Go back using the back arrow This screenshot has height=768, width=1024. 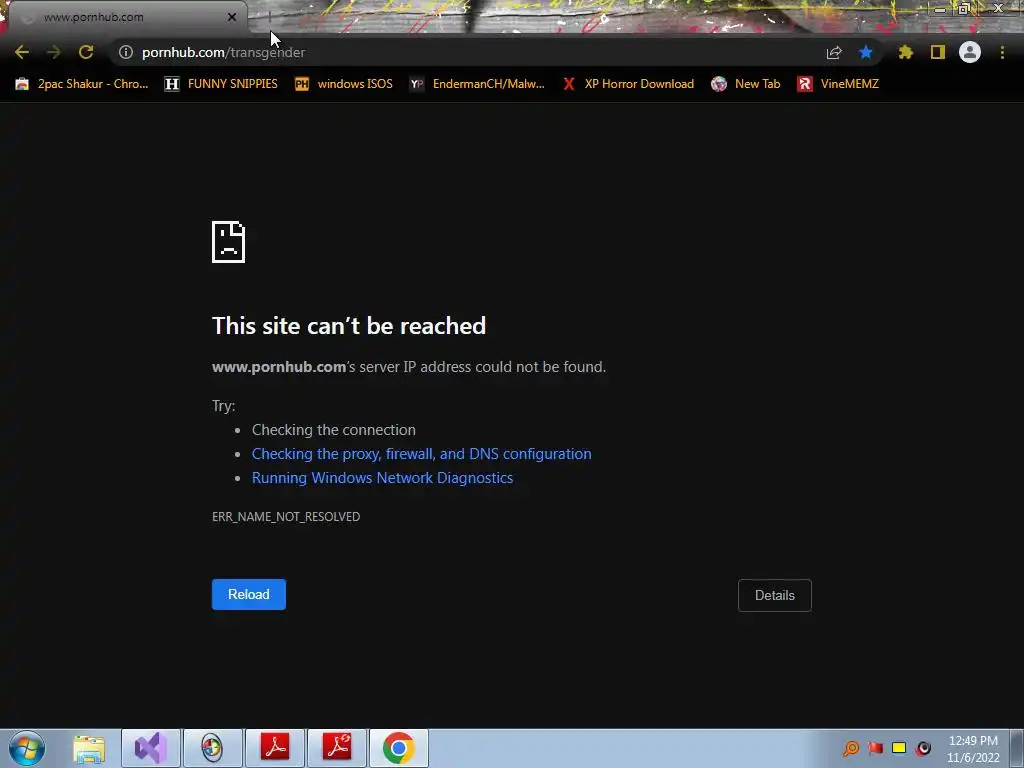click(22, 52)
